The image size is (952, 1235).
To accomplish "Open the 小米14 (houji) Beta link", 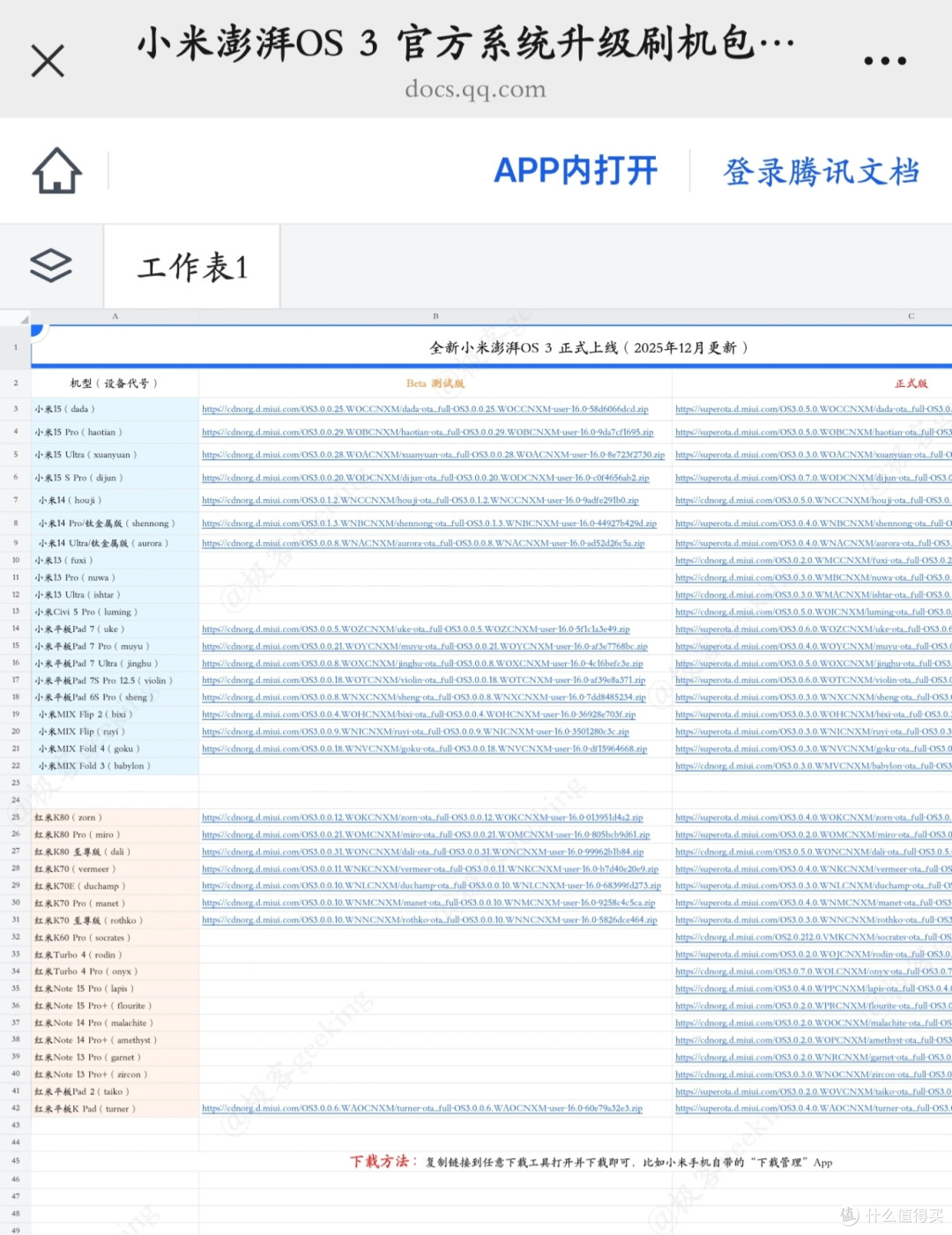I will [420, 501].
